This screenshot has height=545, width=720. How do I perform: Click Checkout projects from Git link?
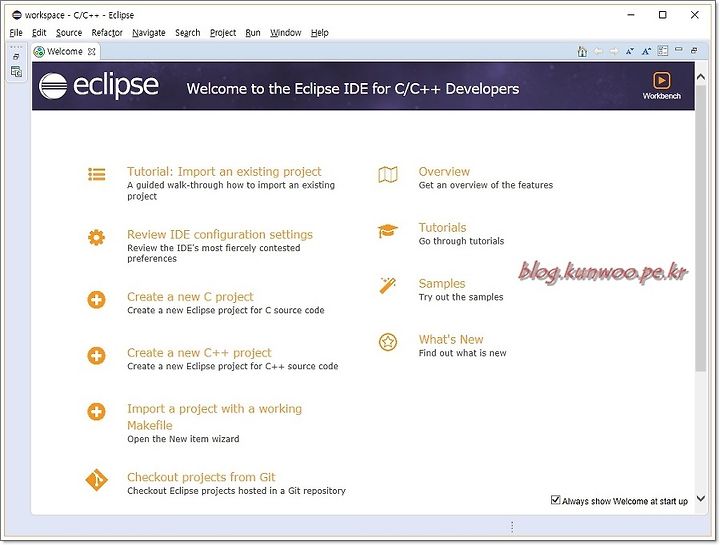(x=201, y=477)
